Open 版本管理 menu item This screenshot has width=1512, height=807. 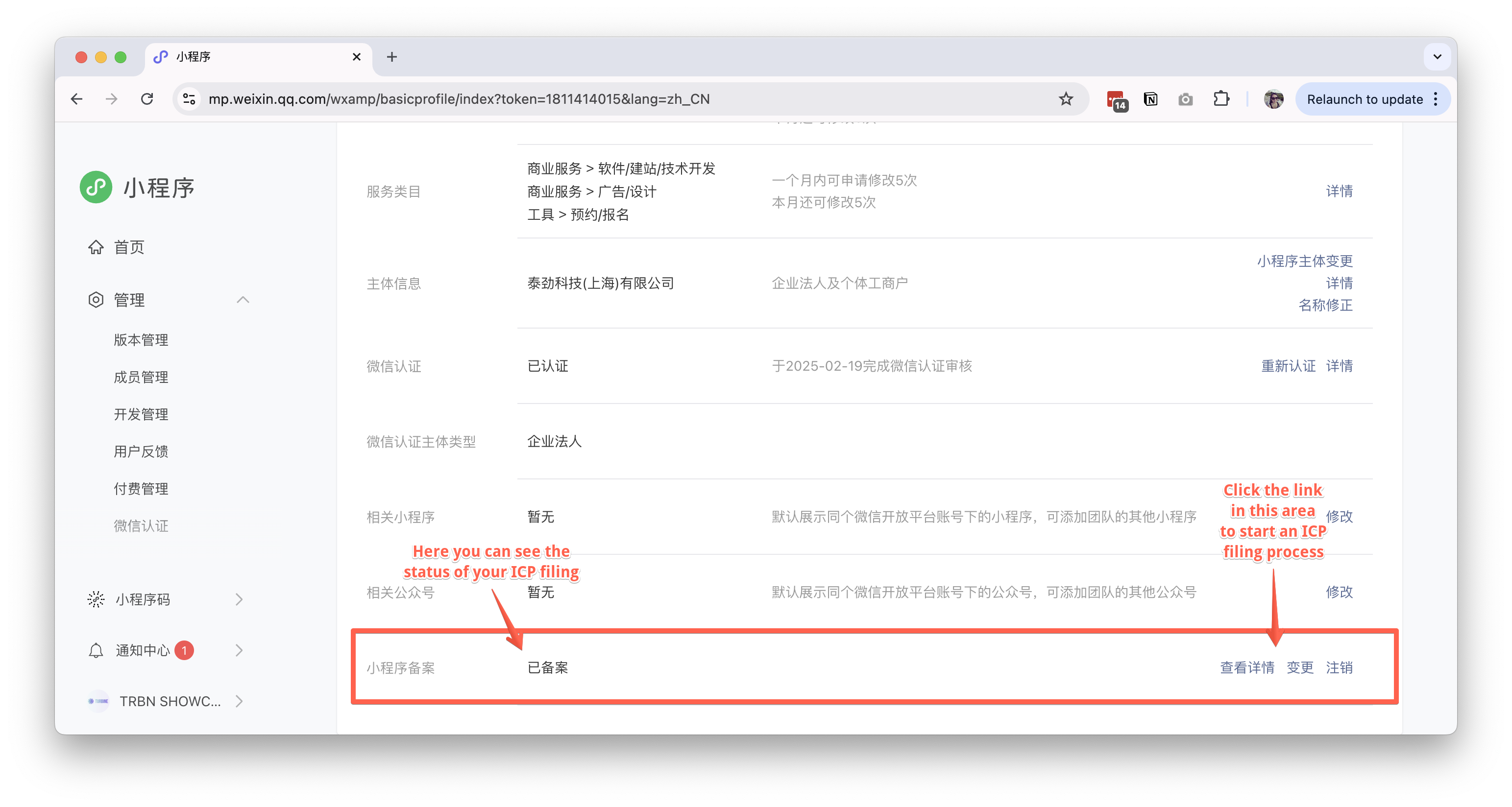tap(141, 340)
